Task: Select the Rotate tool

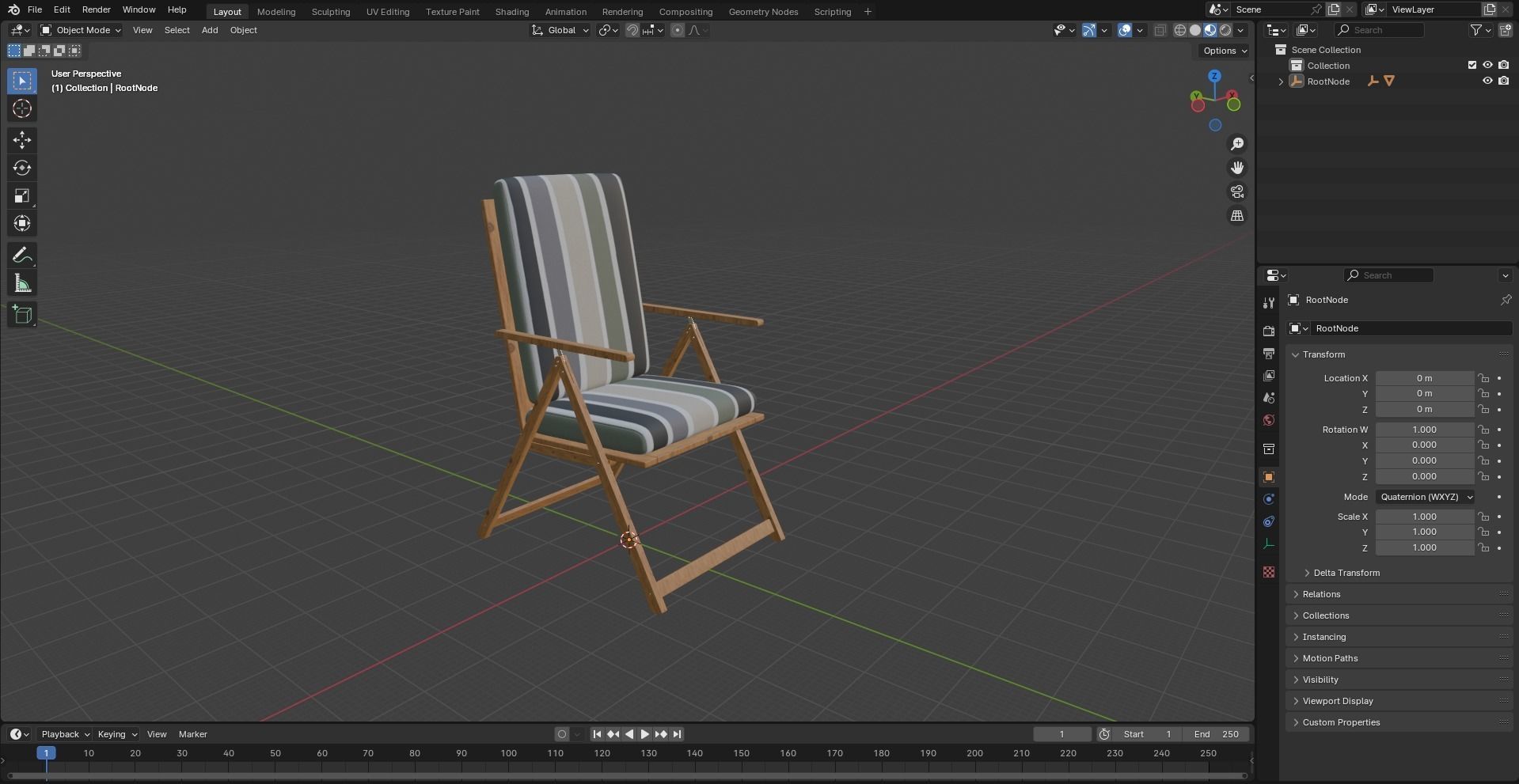Action: (x=22, y=168)
